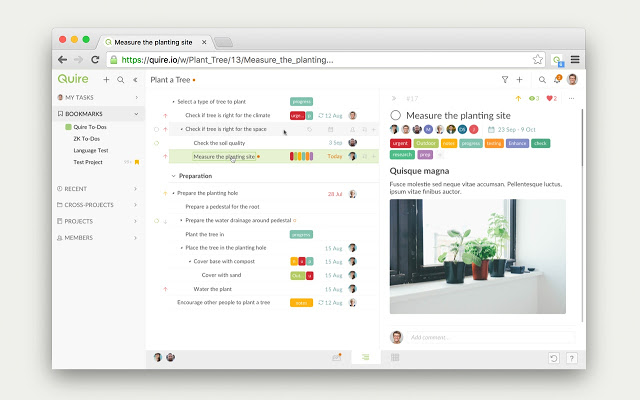Collapse the Bookmarks sidebar section

pos(135,113)
